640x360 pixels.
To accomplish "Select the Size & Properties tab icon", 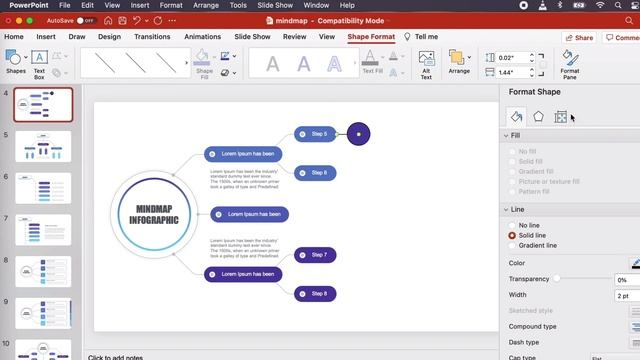I will pyautogui.click(x=560, y=117).
